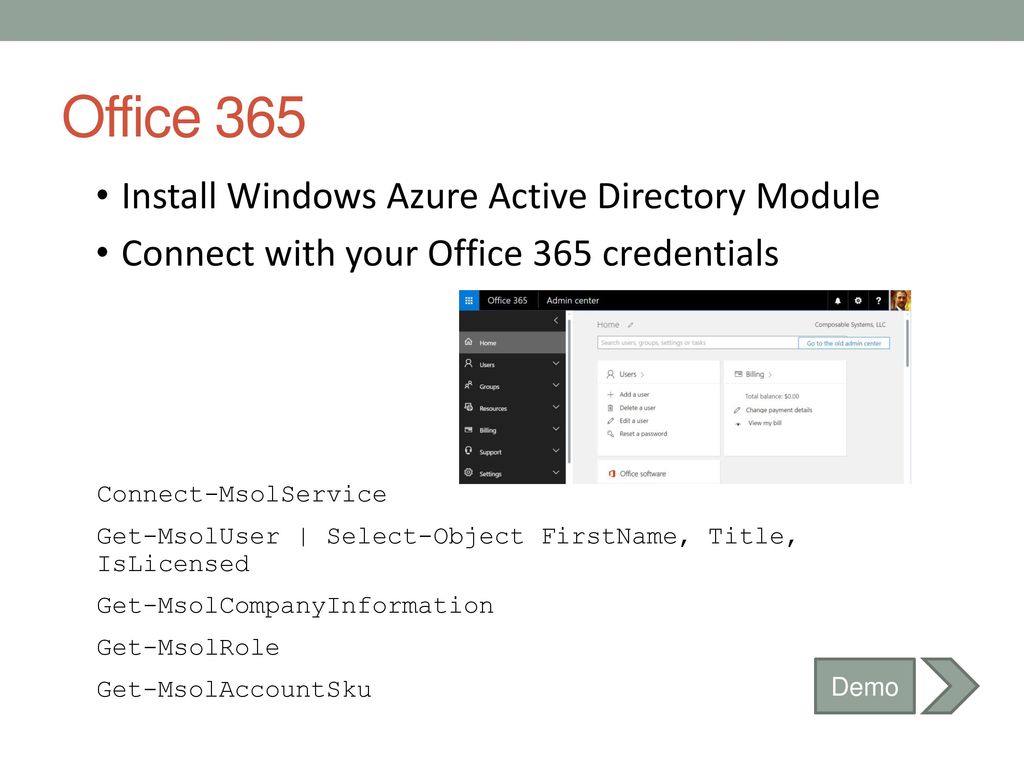Select Resources in the sidebar
The image size is (1024, 768).
[513, 408]
